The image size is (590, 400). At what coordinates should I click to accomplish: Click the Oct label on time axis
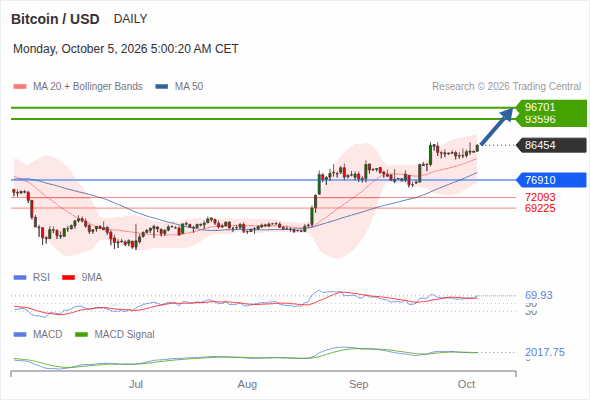pos(467,384)
